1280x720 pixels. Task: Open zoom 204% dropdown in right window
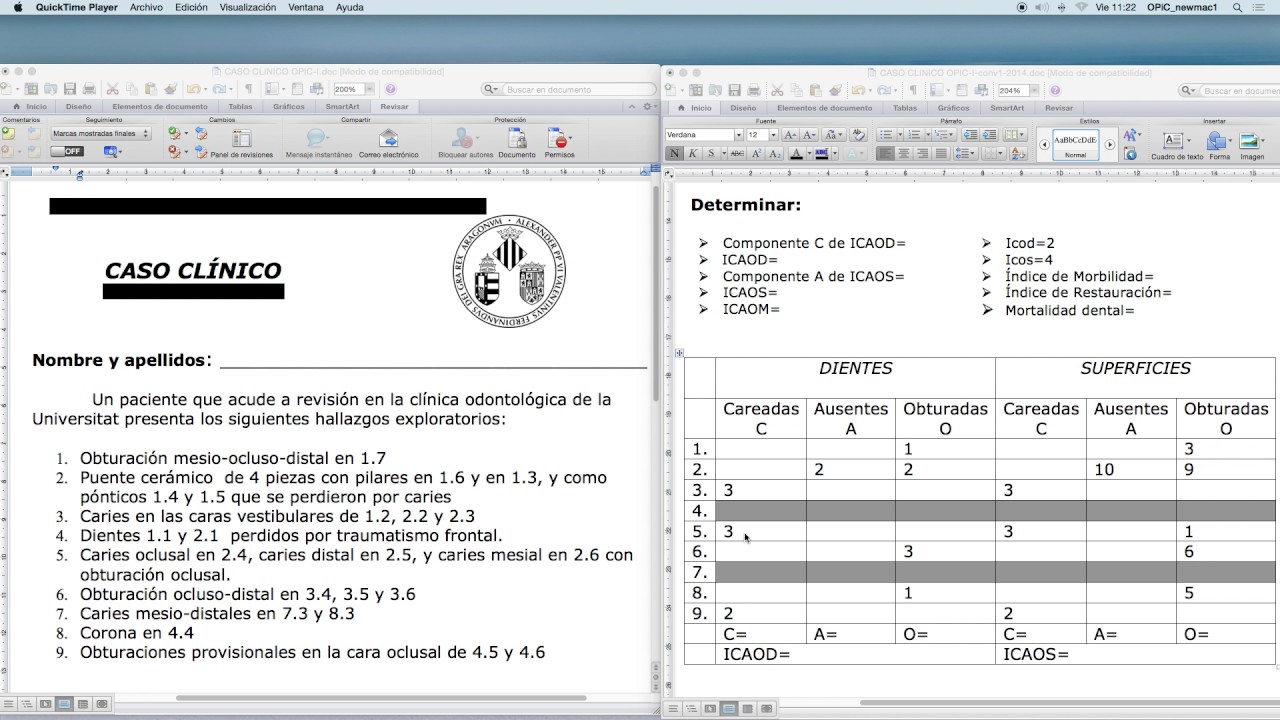pos(1034,89)
